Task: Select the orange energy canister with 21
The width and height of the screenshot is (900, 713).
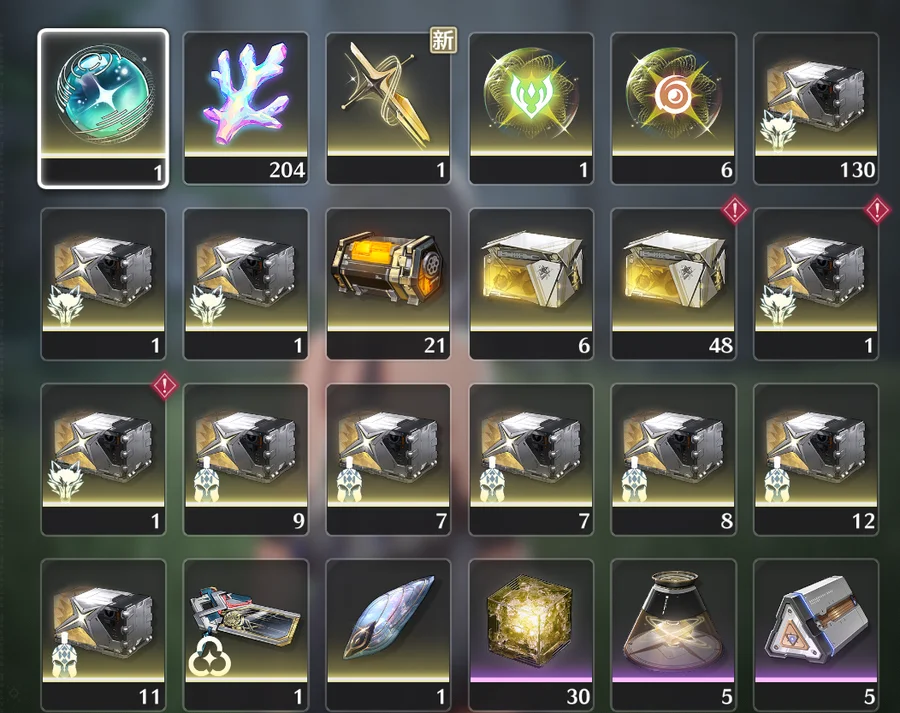Action: [x=388, y=284]
